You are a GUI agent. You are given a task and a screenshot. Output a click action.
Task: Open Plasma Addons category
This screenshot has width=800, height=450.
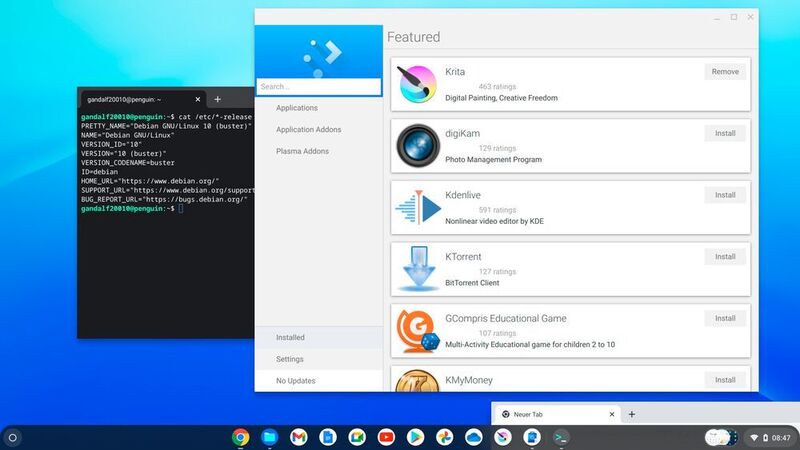[302, 151]
